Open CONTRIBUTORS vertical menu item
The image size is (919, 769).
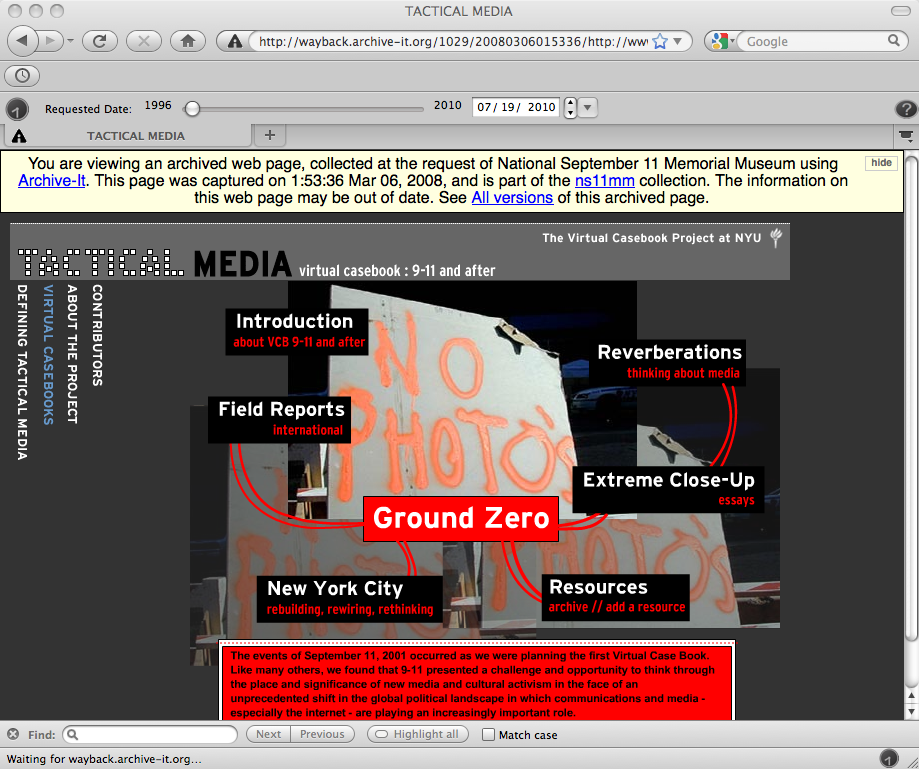[x=97, y=335]
